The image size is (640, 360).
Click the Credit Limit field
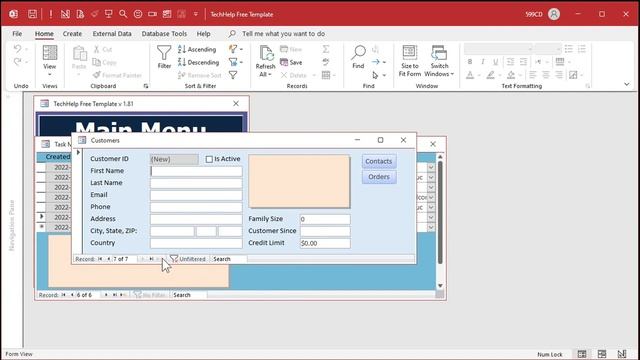point(325,243)
